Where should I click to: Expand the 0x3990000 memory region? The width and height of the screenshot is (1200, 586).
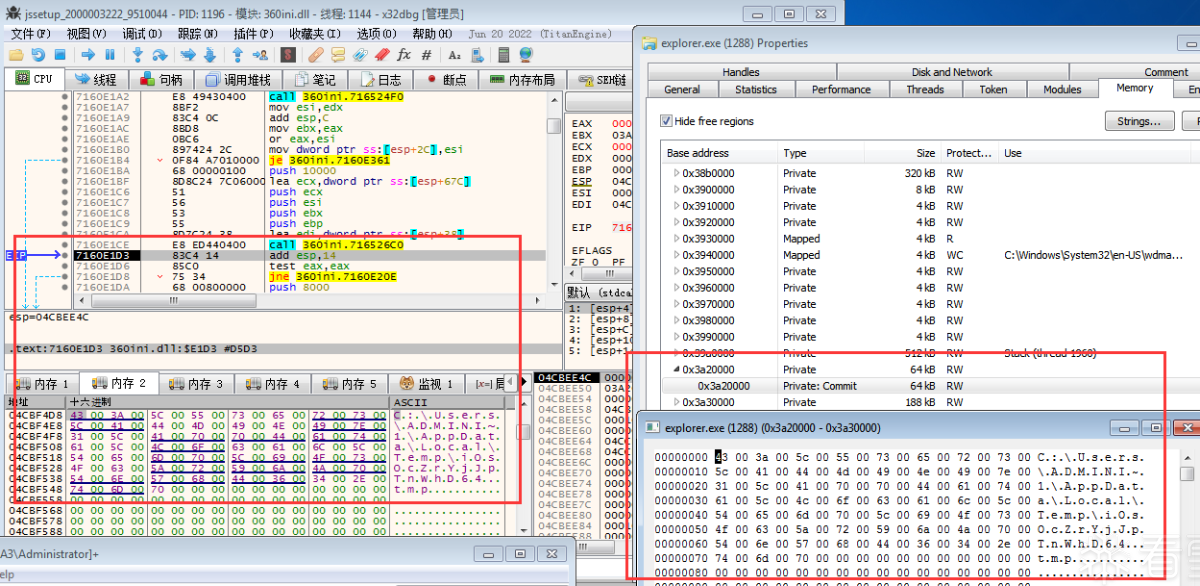coord(676,337)
